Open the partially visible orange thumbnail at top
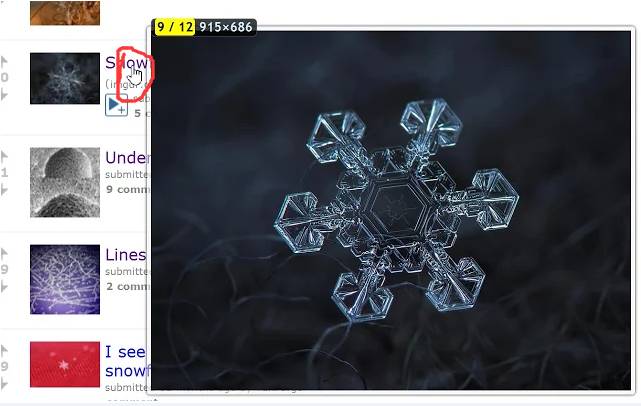 pos(65,13)
